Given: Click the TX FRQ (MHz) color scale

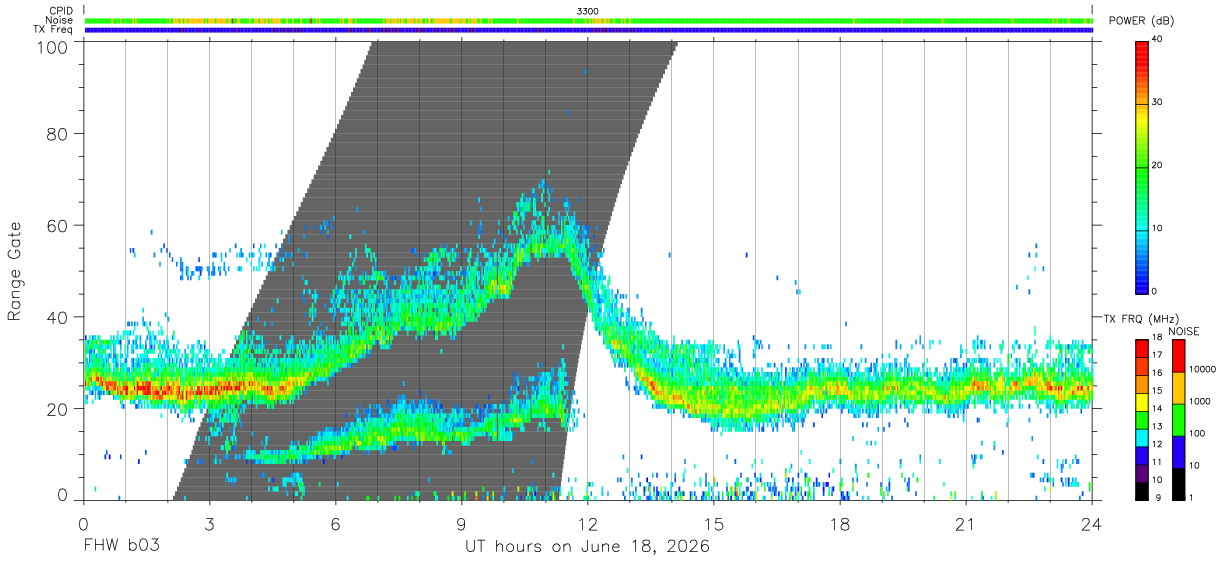Looking at the screenshot, I should point(1141,419).
